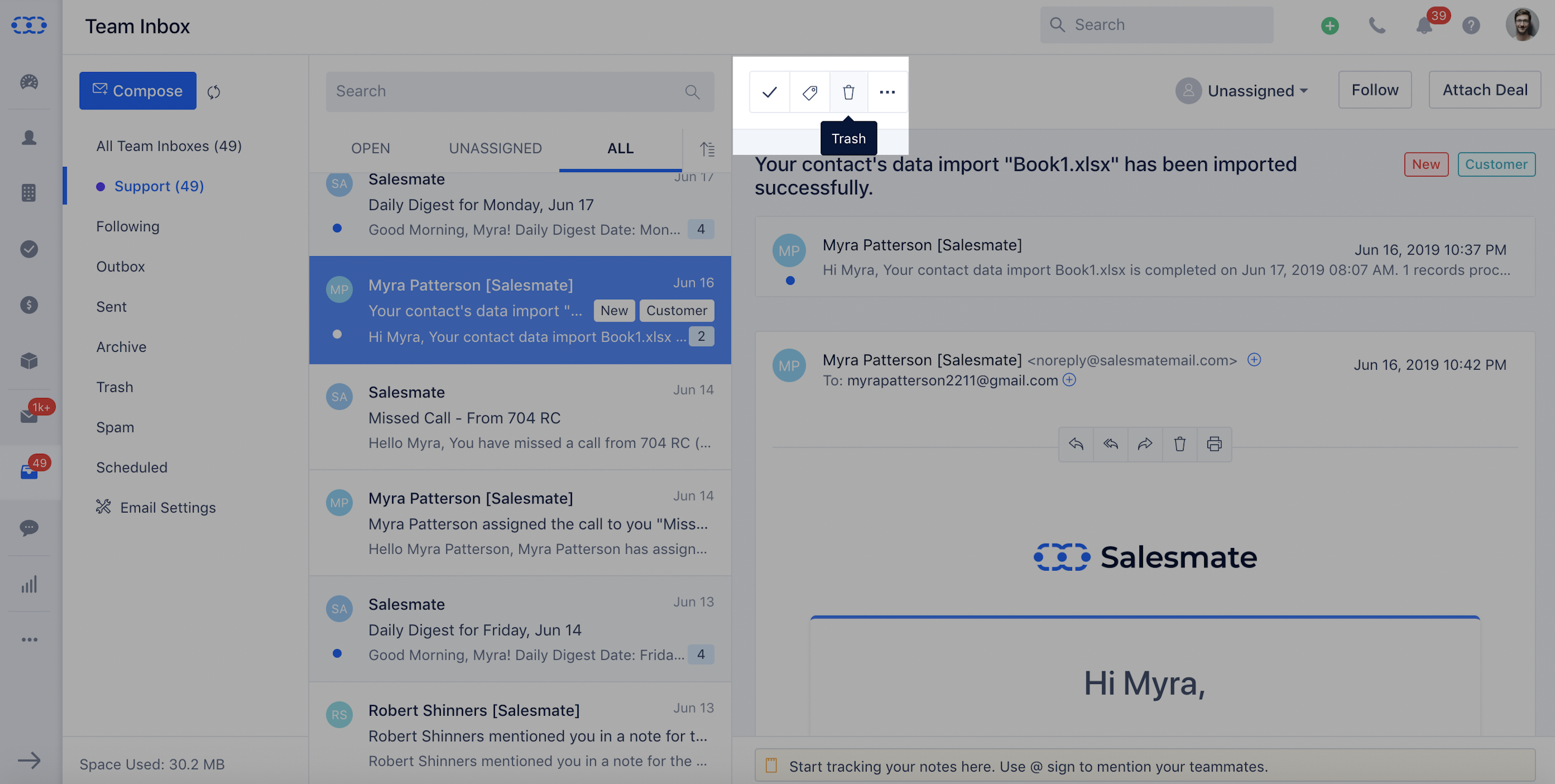
Task: Click the reply all icon in email
Action: click(1110, 444)
